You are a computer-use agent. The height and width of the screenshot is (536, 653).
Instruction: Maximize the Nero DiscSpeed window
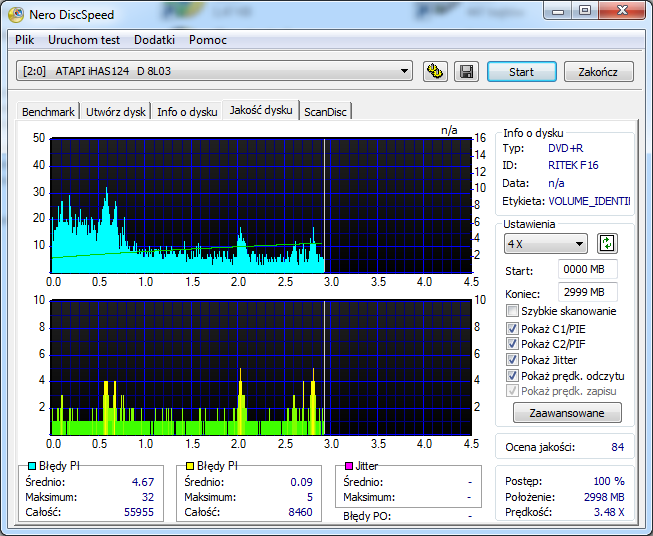[585, 10]
